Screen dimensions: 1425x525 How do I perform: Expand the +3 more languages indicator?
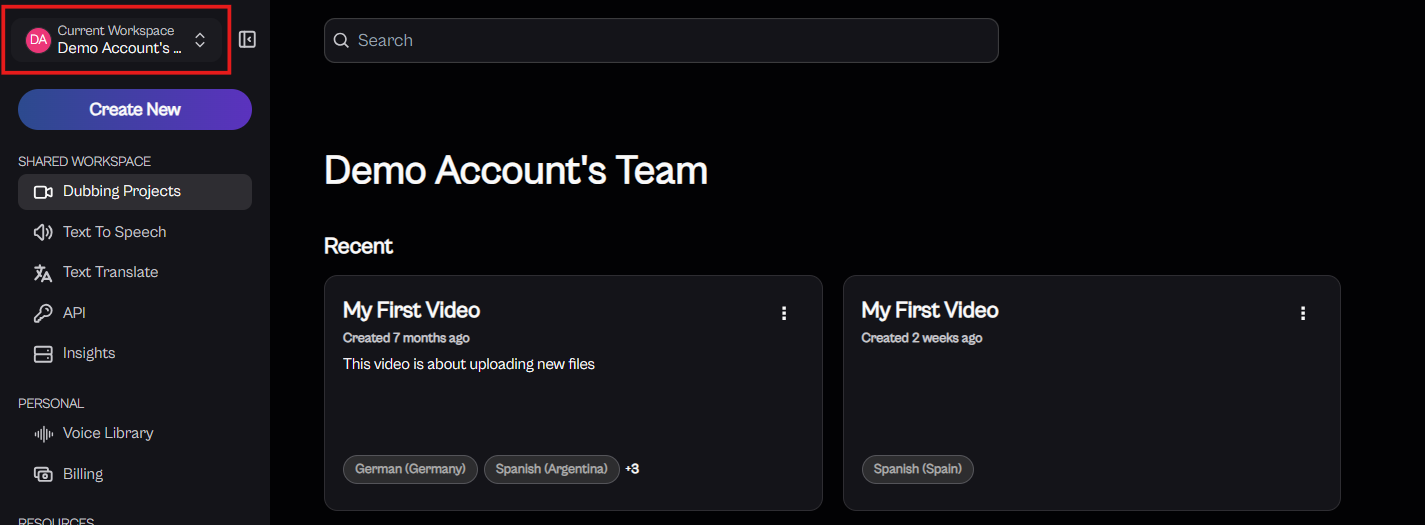click(x=632, y=469)
